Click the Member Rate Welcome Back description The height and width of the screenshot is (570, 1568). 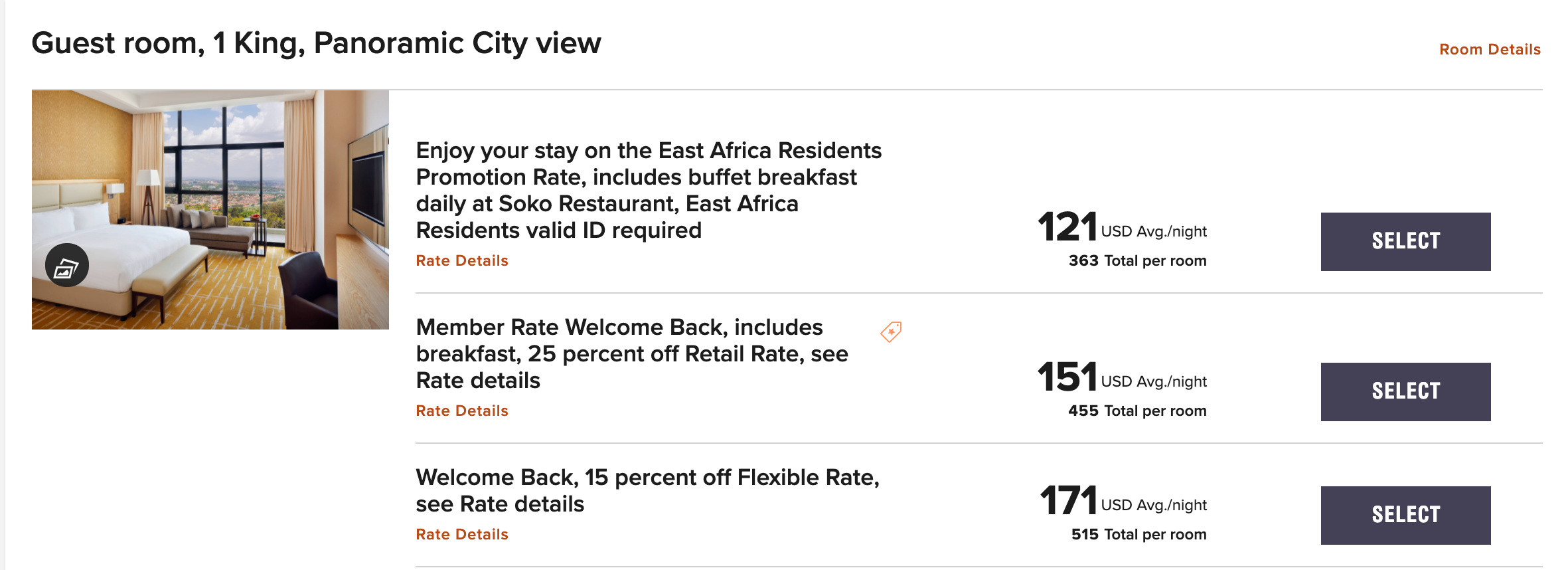pos(631,354)
